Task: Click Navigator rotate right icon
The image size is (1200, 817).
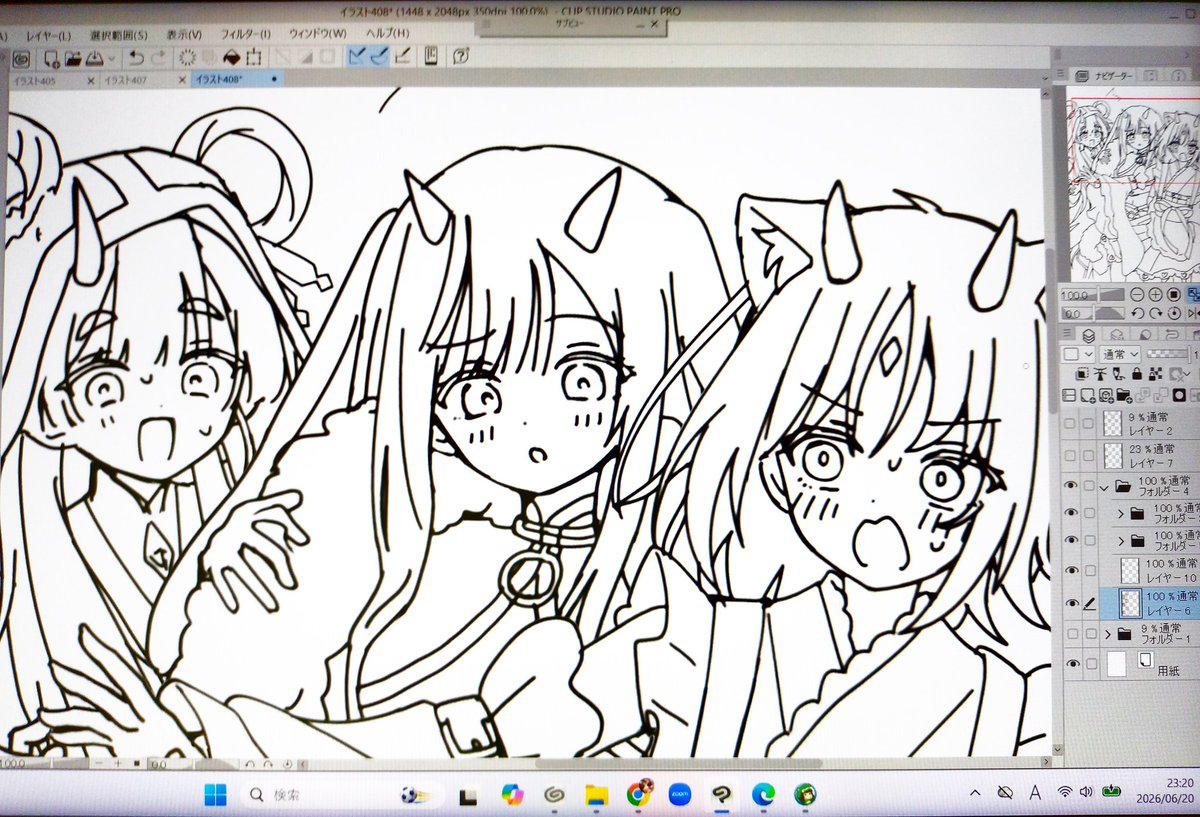Action: pyautogui.click(x=1156, y=314)
